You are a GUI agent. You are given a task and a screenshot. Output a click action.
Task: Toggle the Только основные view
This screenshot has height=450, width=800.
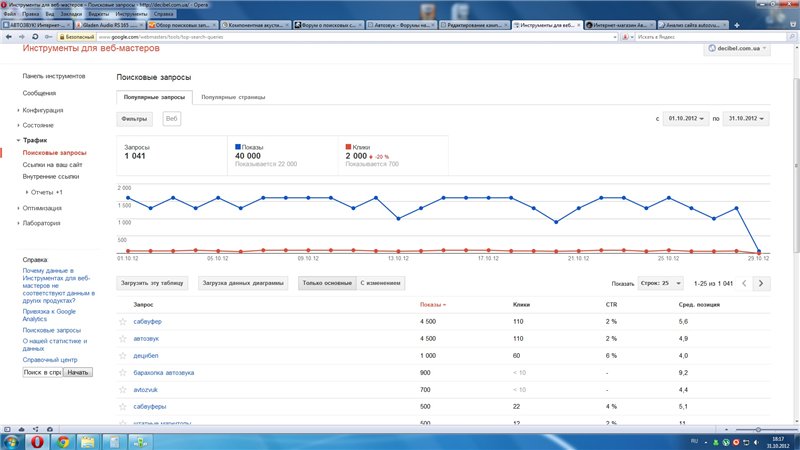pyautogui.click(x=325, y=283)
